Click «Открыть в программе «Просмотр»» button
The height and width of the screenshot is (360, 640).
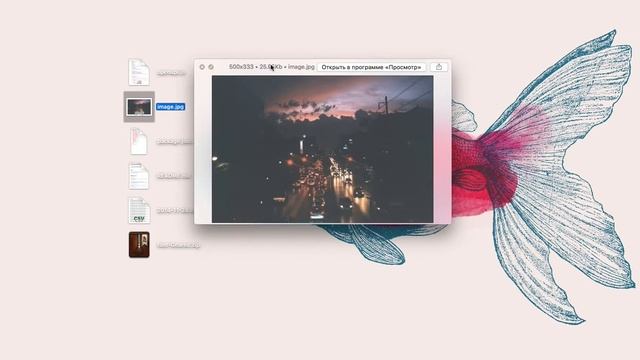click(x=371, y=67)
